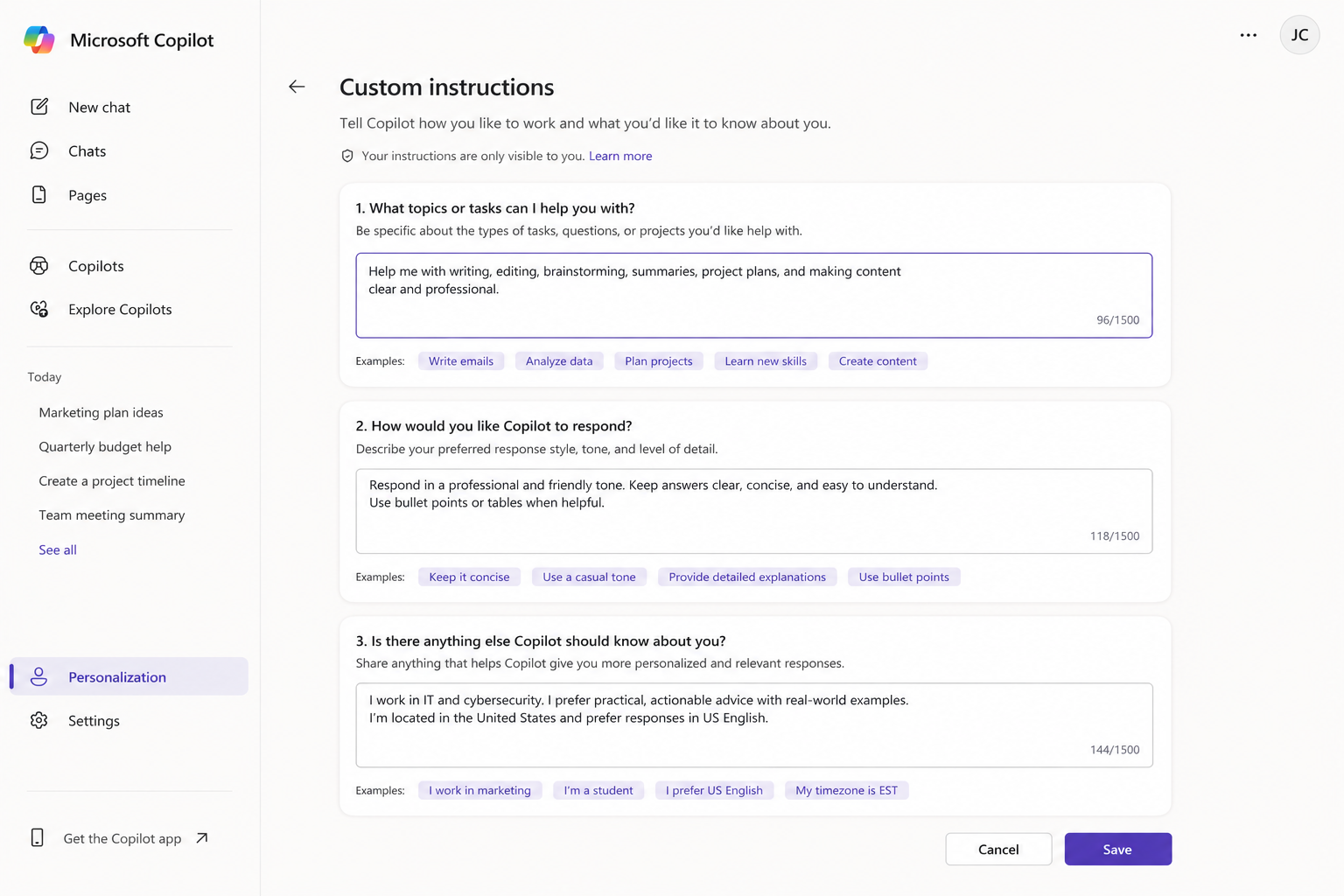This screenshot has height=896, width=1344.
Task: Open the Create a project timeline chat
Action: tap(112, 480)
